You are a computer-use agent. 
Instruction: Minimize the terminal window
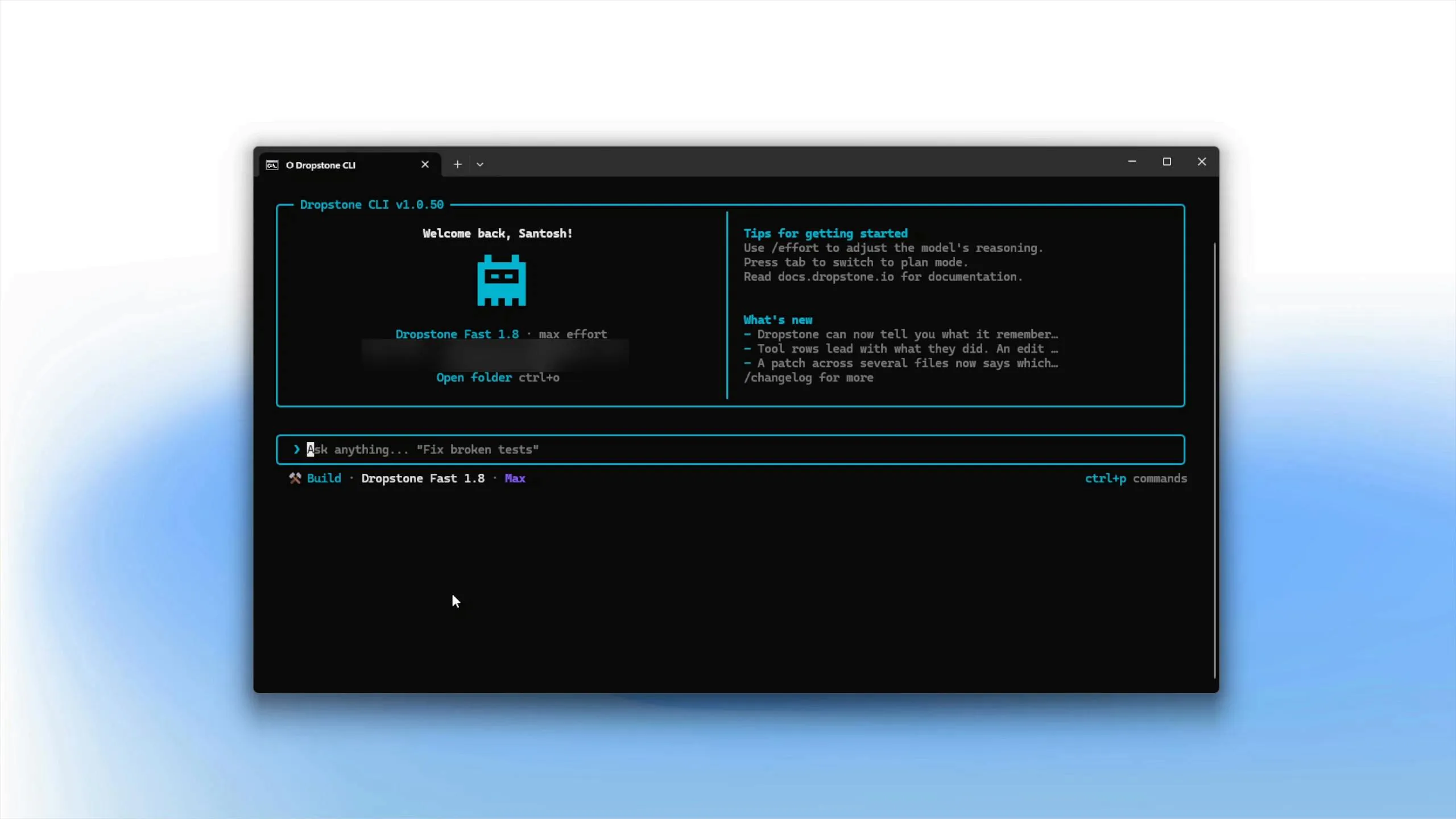[1132, 162]
